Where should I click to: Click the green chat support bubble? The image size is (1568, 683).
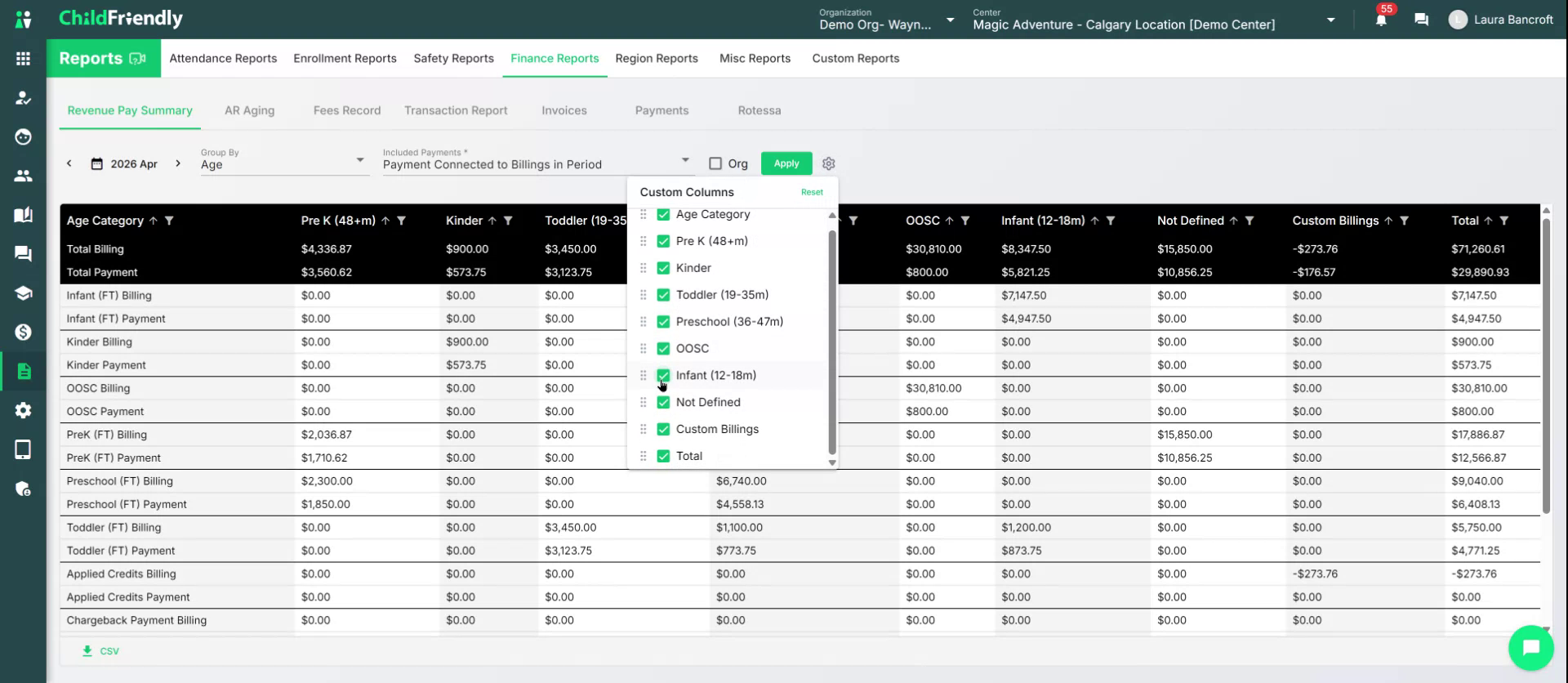tap(1530, 647)
